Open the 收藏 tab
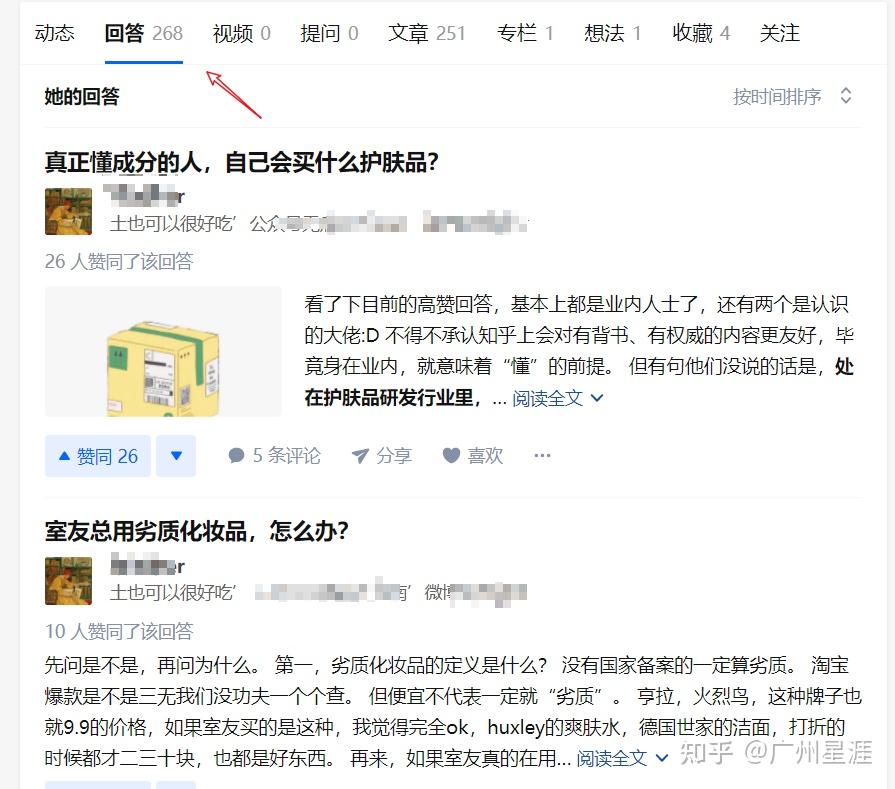Screen dimensions: 895x789 coord(701,33)
